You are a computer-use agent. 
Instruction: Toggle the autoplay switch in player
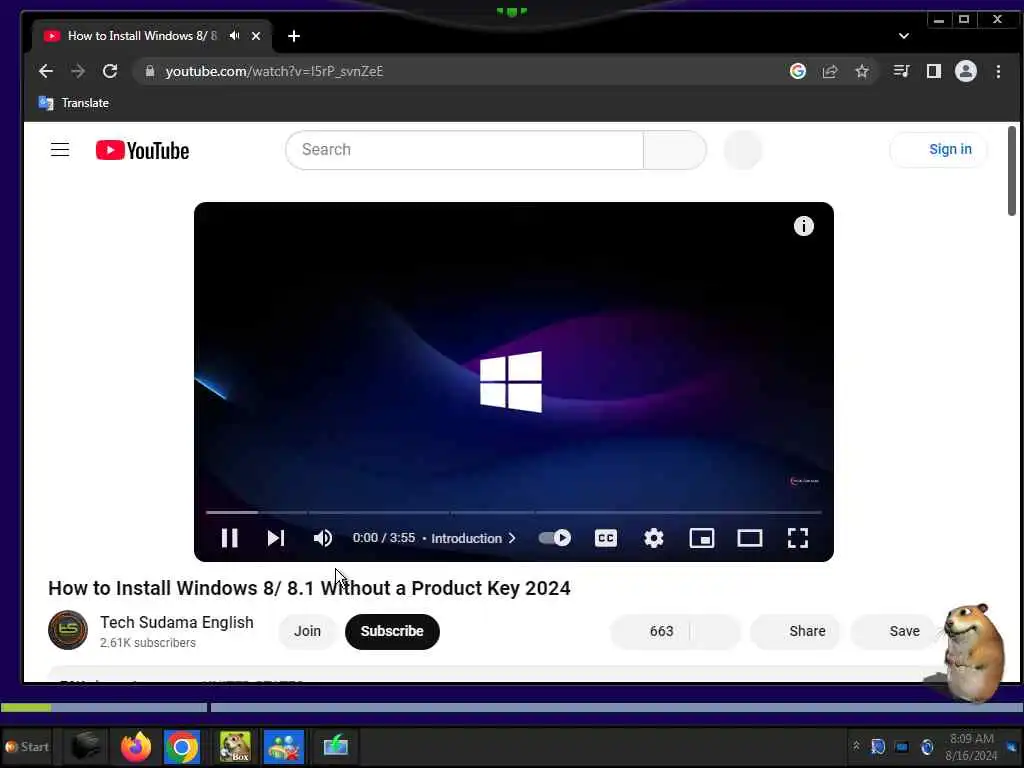pyautogui.click(x=554, y=538)
